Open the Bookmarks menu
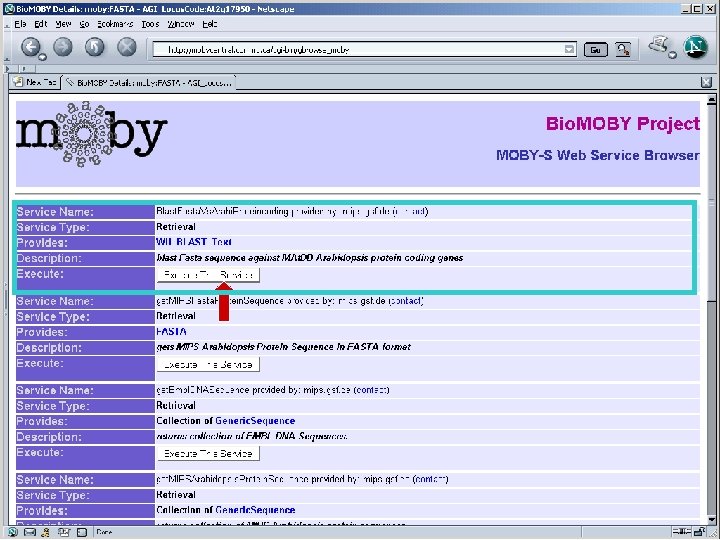 tap(115, 24)
